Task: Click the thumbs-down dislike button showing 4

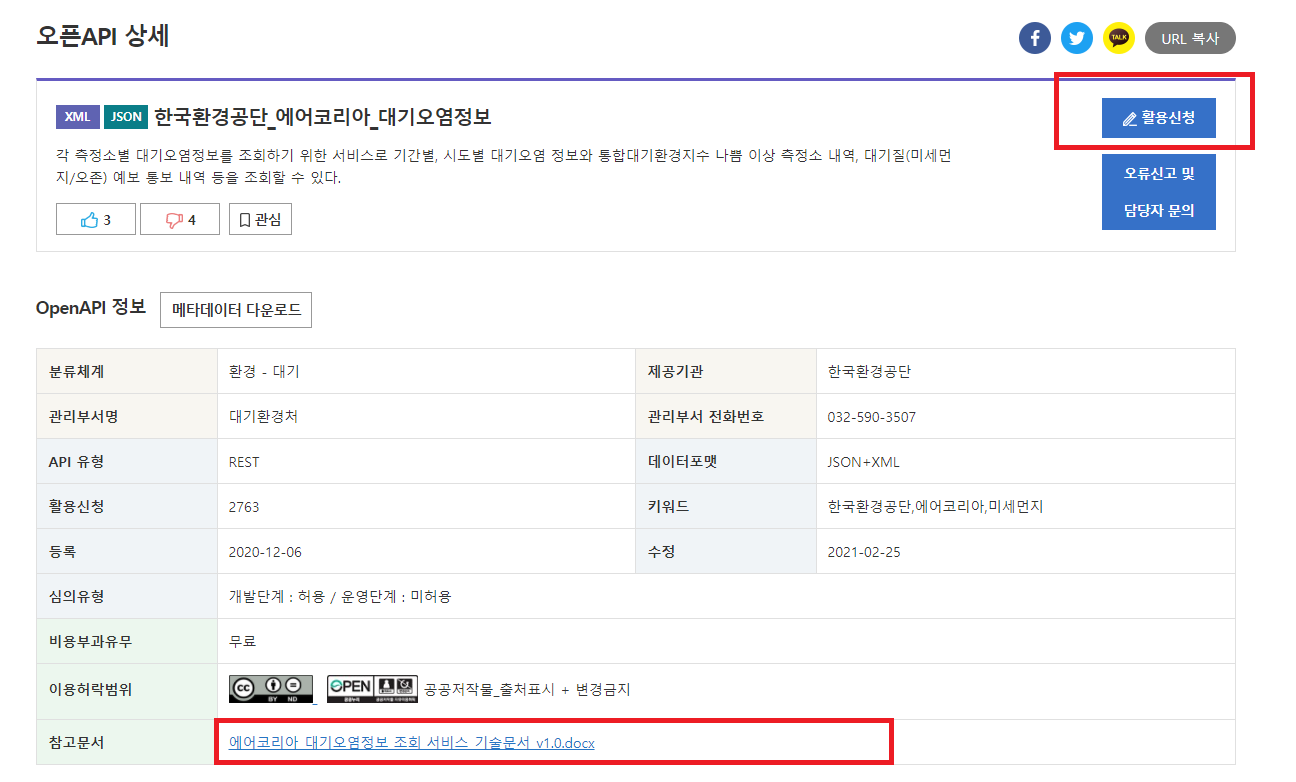Action: [180, 220]
